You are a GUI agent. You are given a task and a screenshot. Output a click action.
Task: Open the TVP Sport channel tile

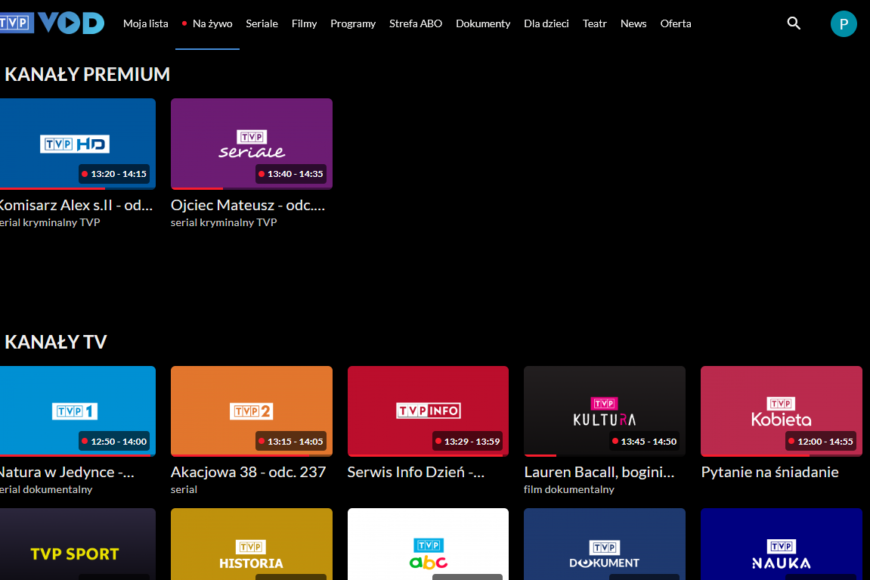coord(78,545)
